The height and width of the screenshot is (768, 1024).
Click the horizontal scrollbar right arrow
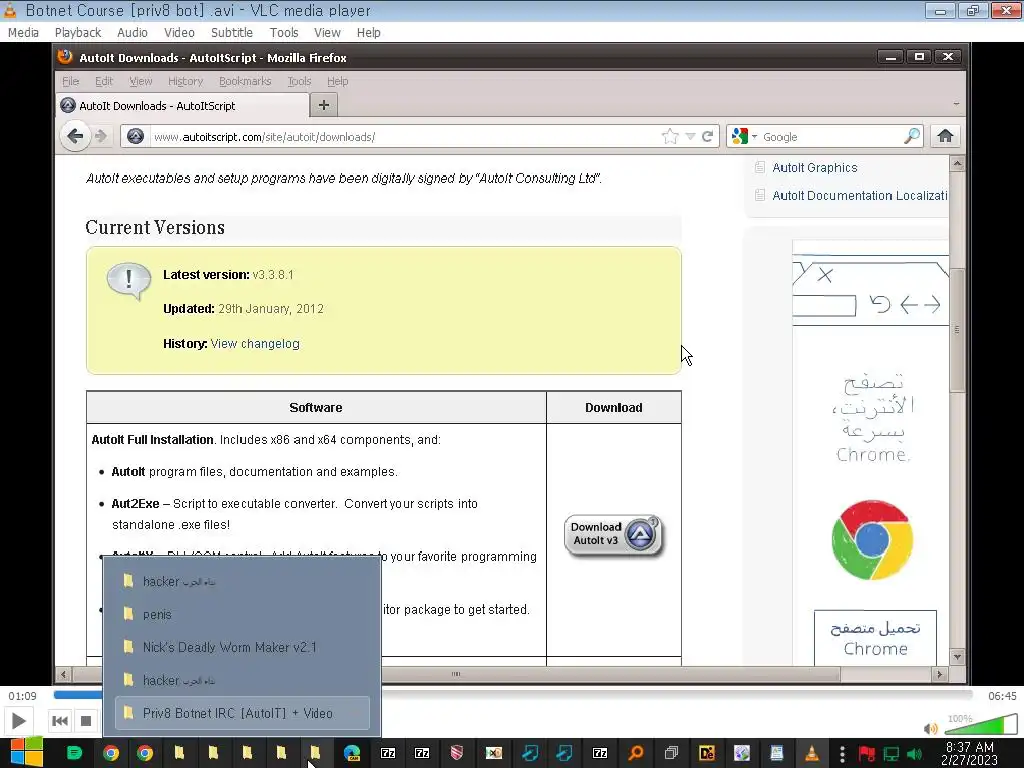[x=939, y=674]
